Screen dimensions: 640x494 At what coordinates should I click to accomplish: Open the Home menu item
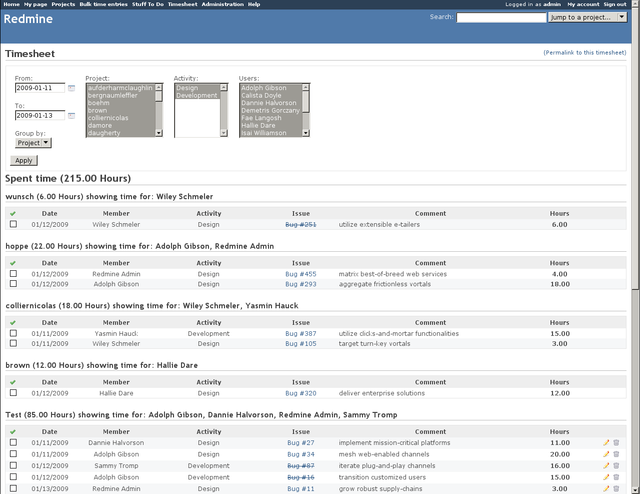click(11, 4)
